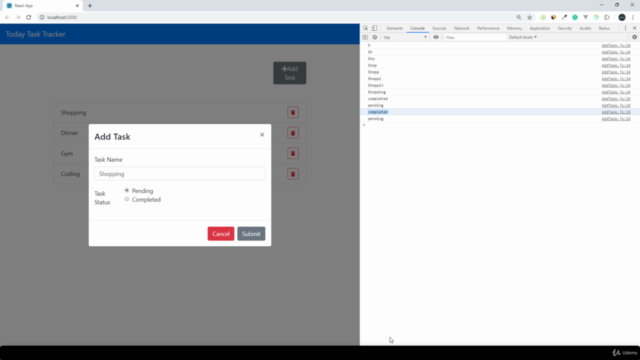Image resolution: width=640 pixels, height=360 pixels.
Task: Activate the DevTools inspect element tool
Action: (x=365, y=28)
